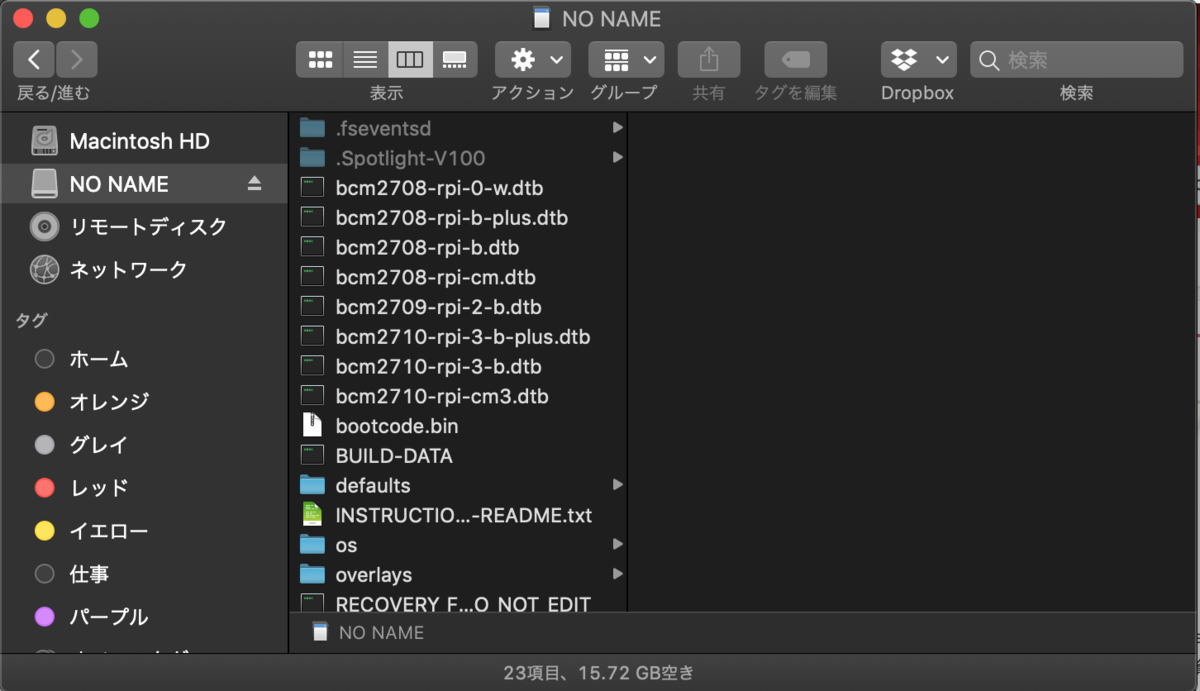Expand the overlays folder arrow
Screen dimensions: 1200x691
pyautogui.click(x=618, y=574)
